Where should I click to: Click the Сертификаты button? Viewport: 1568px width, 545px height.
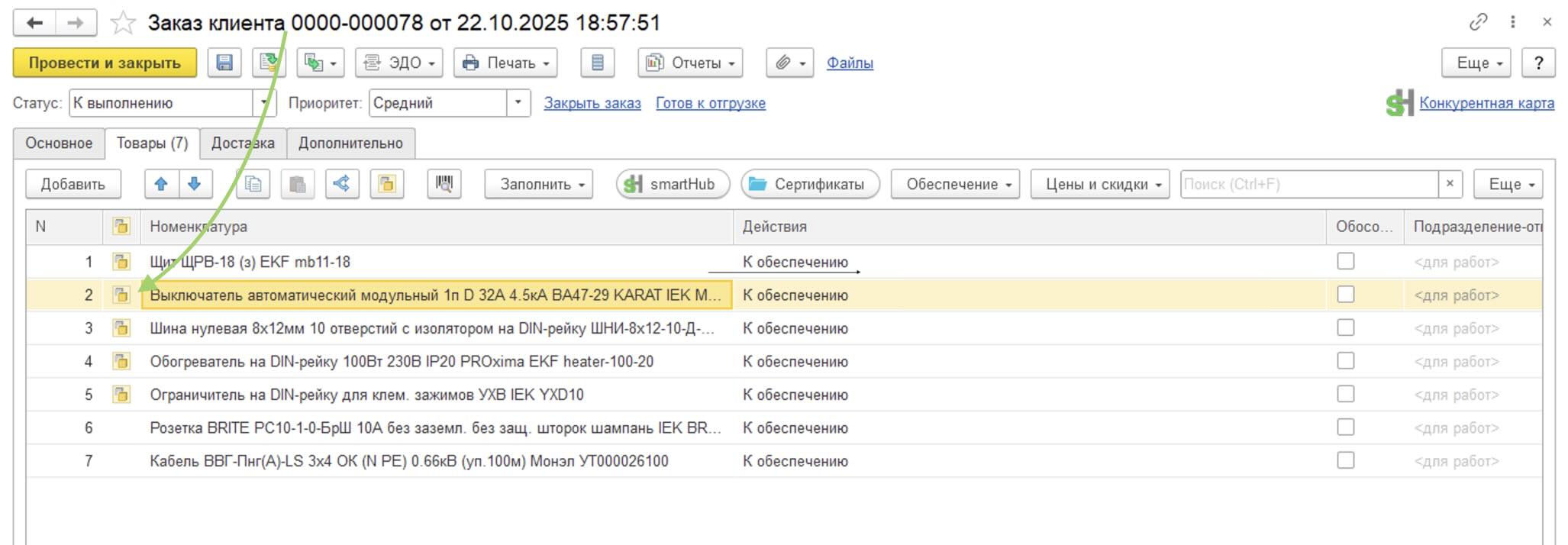[x=810, y=184]
